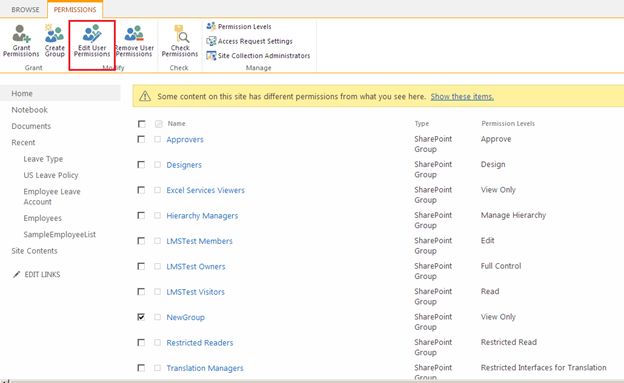Screen dimensions: 624x383
Task: Toggle the select-all checkbox beside Name
Action: coord(141,124)
